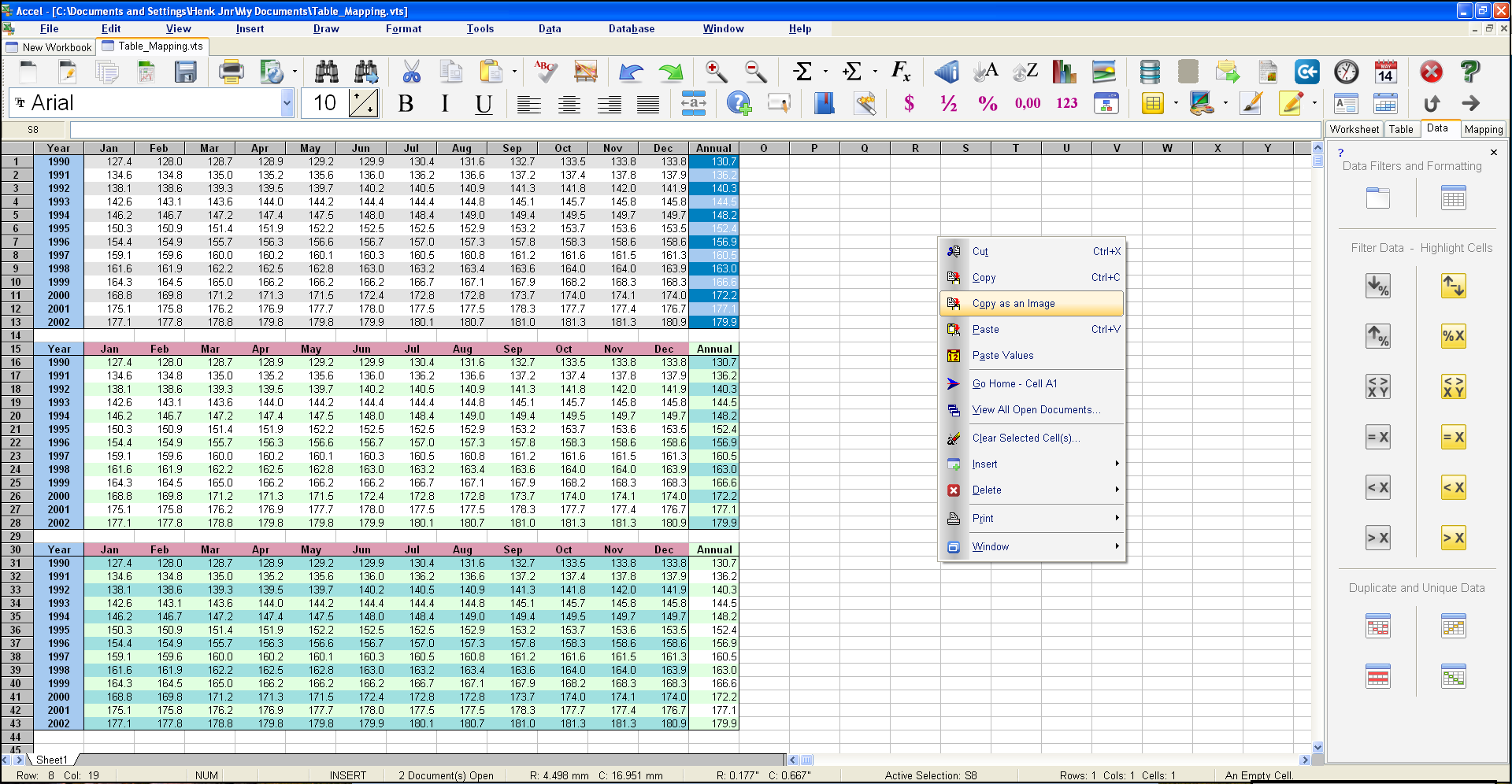
Task: Open the Function wizard Fx
Action: (x=901, y=72)
